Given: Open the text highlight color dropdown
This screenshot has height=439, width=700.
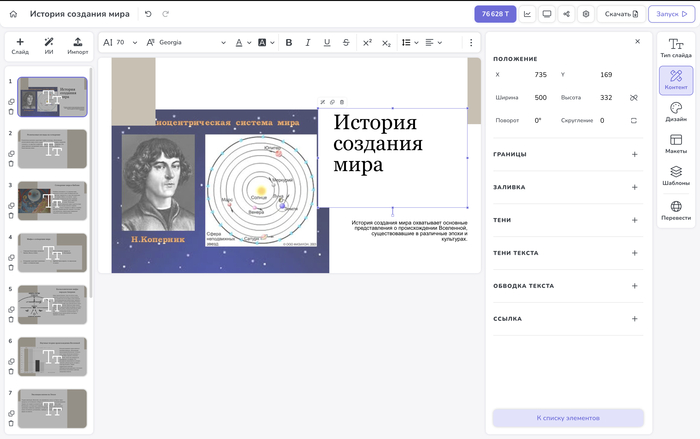Looking at the screenshot, I should (x=267, y=42).
